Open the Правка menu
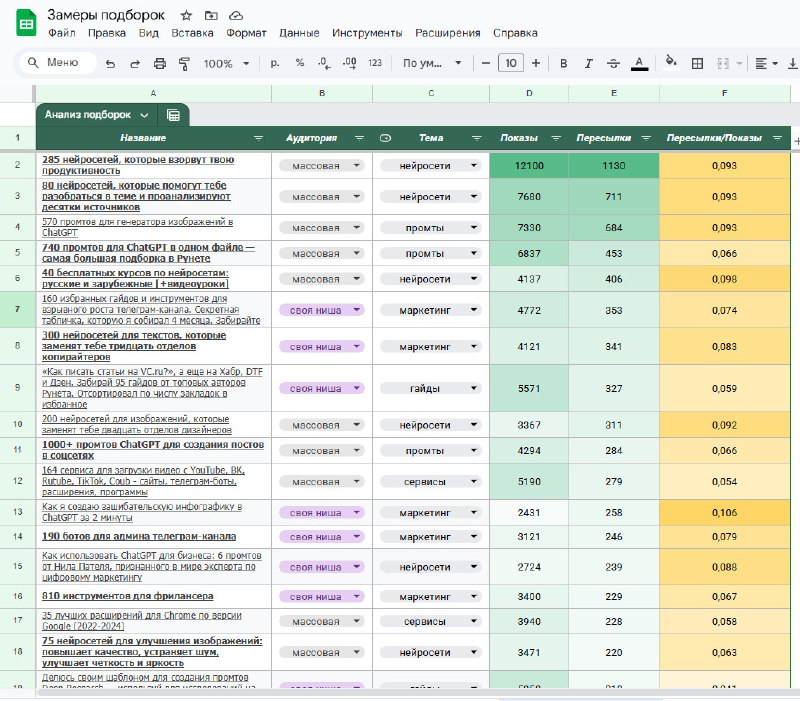 [x=107, y=33]
